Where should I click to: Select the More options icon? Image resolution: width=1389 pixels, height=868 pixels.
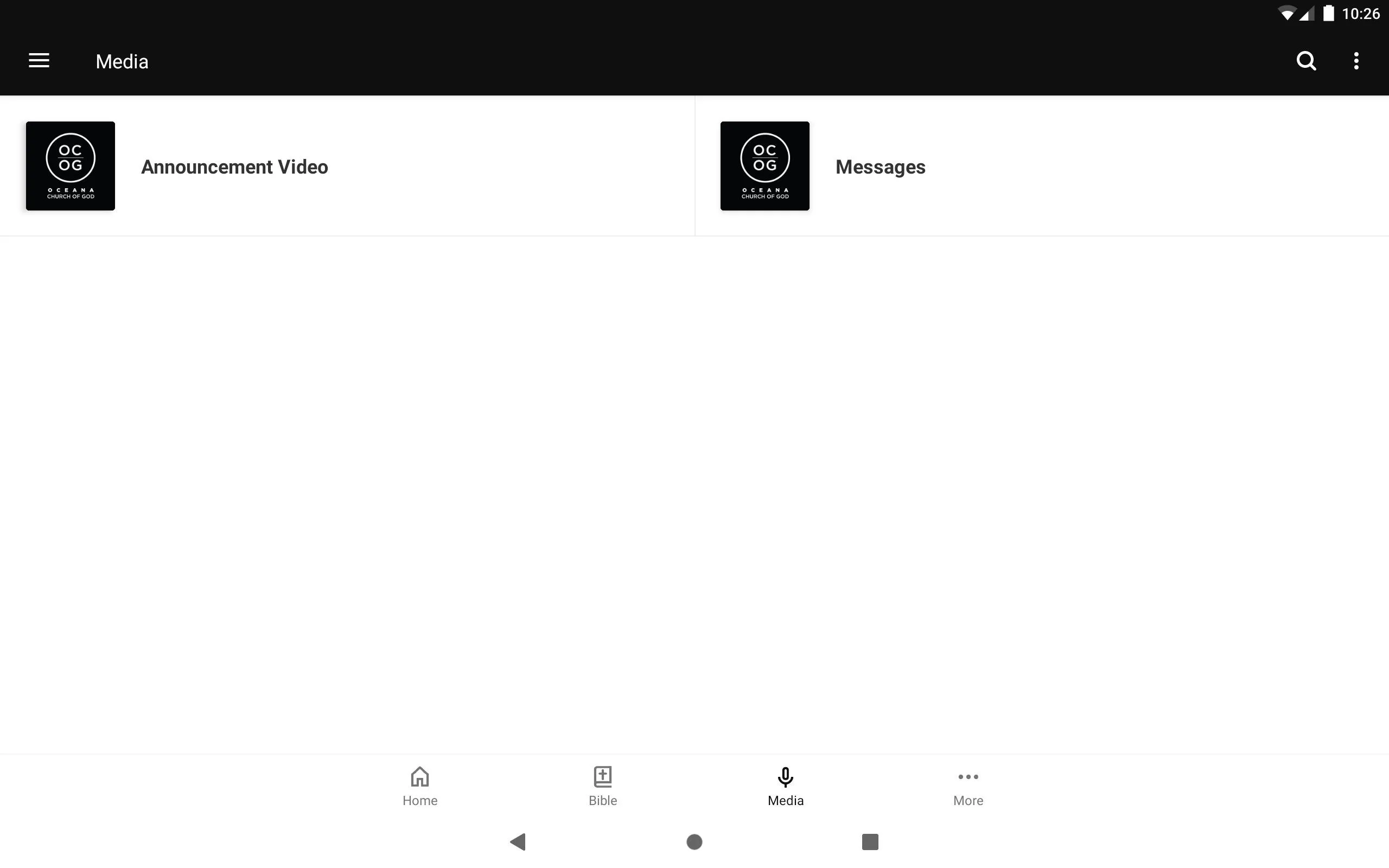1356,61
